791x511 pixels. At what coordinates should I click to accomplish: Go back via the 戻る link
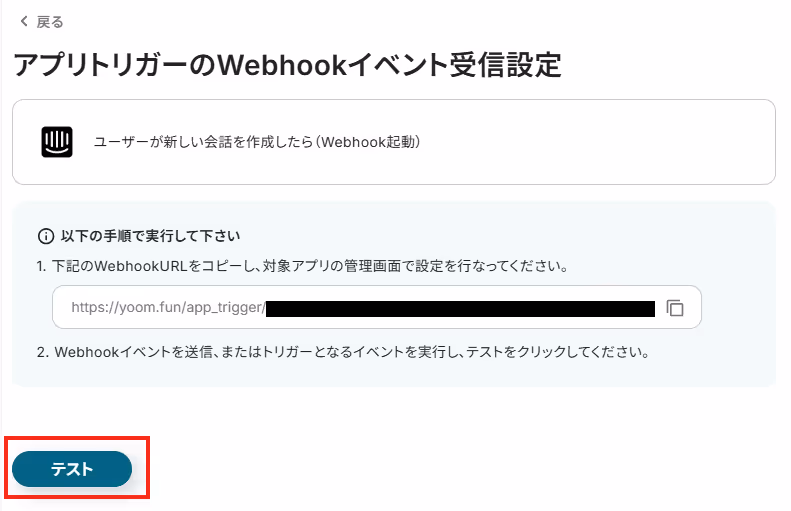point(49,22)
